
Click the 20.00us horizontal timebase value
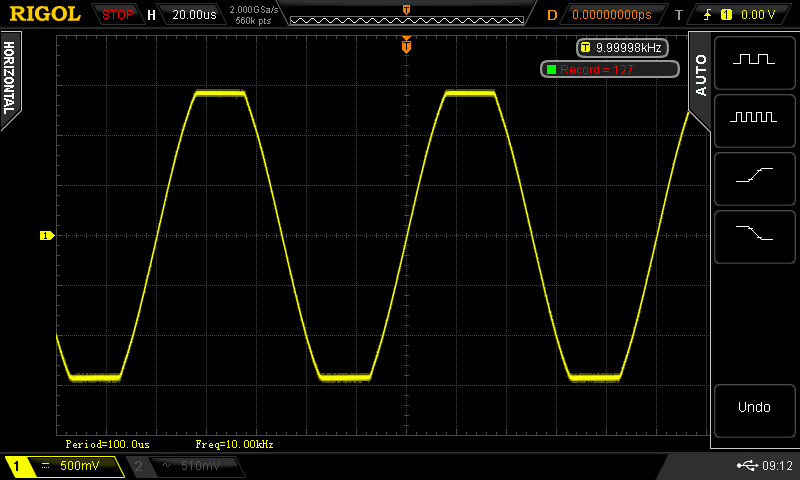[194, 15]
